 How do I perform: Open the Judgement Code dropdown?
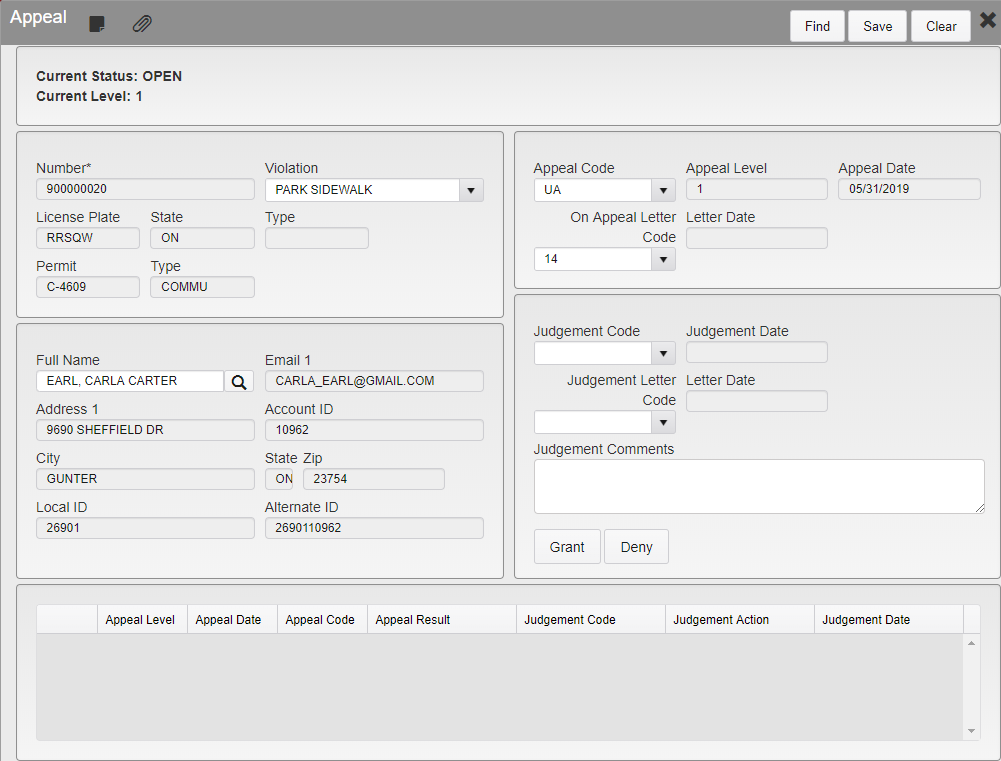coord(663,353)
